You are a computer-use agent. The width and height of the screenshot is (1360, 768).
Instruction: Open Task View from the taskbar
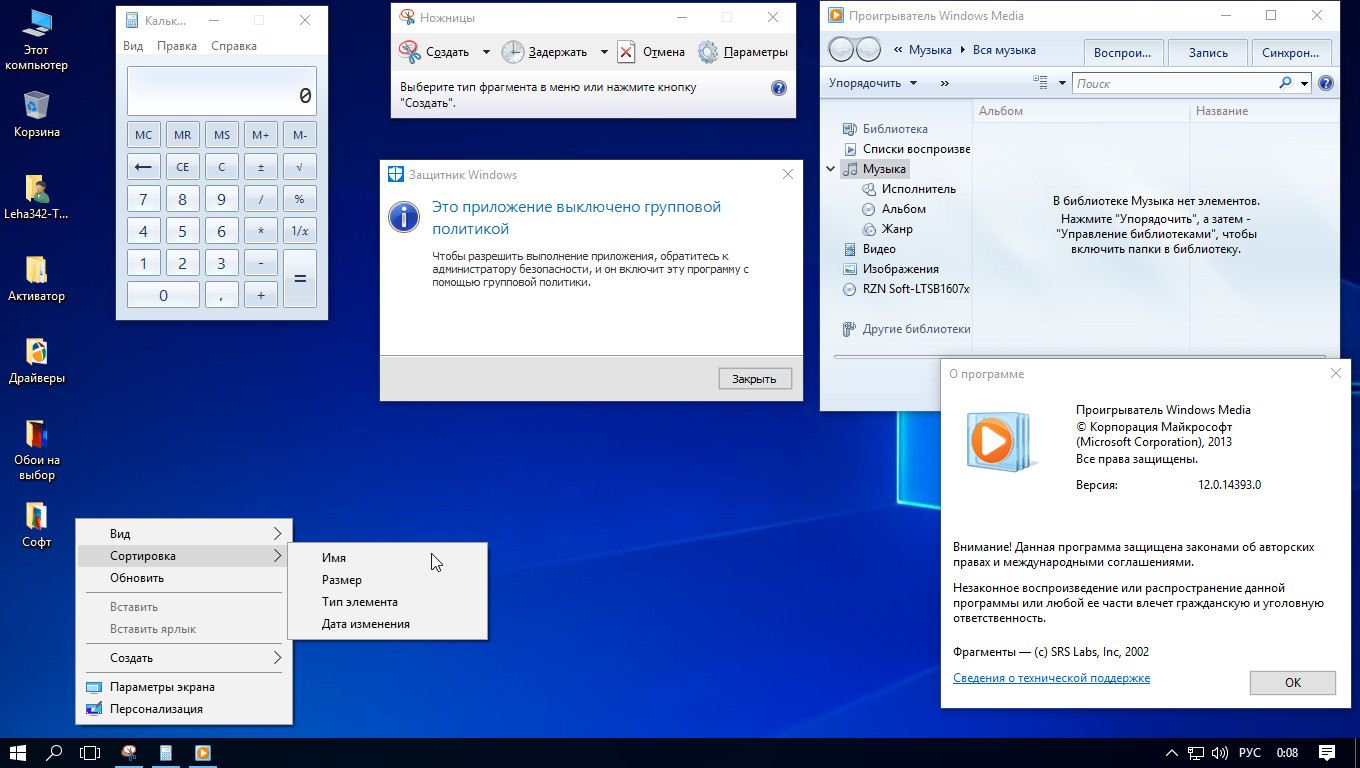click(90, 753)
